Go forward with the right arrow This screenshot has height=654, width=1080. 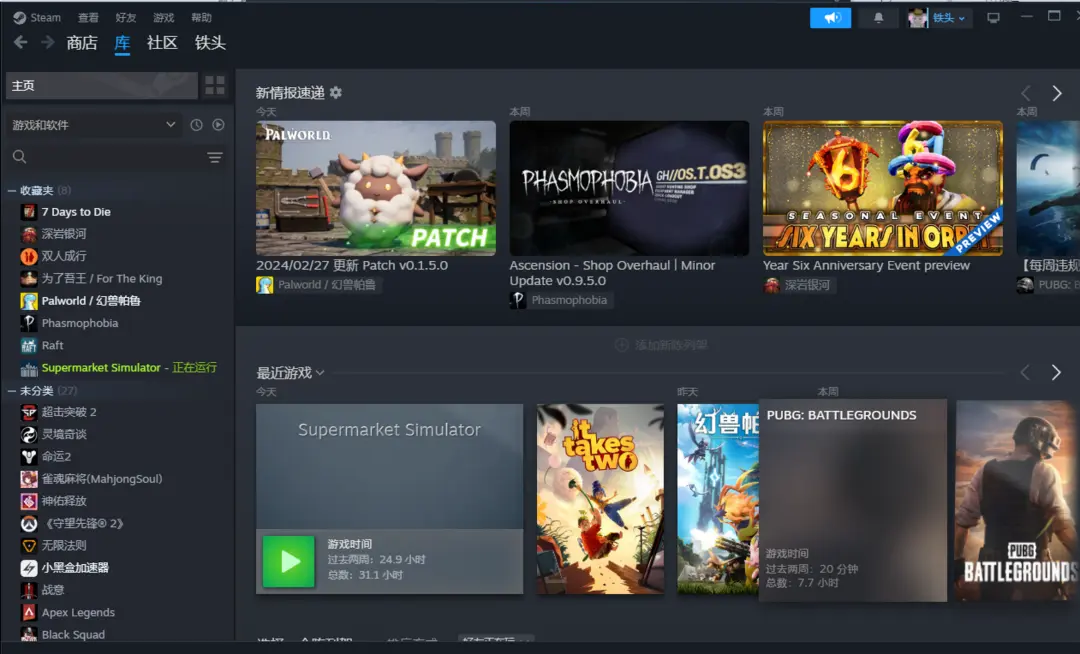coord(48,43)
